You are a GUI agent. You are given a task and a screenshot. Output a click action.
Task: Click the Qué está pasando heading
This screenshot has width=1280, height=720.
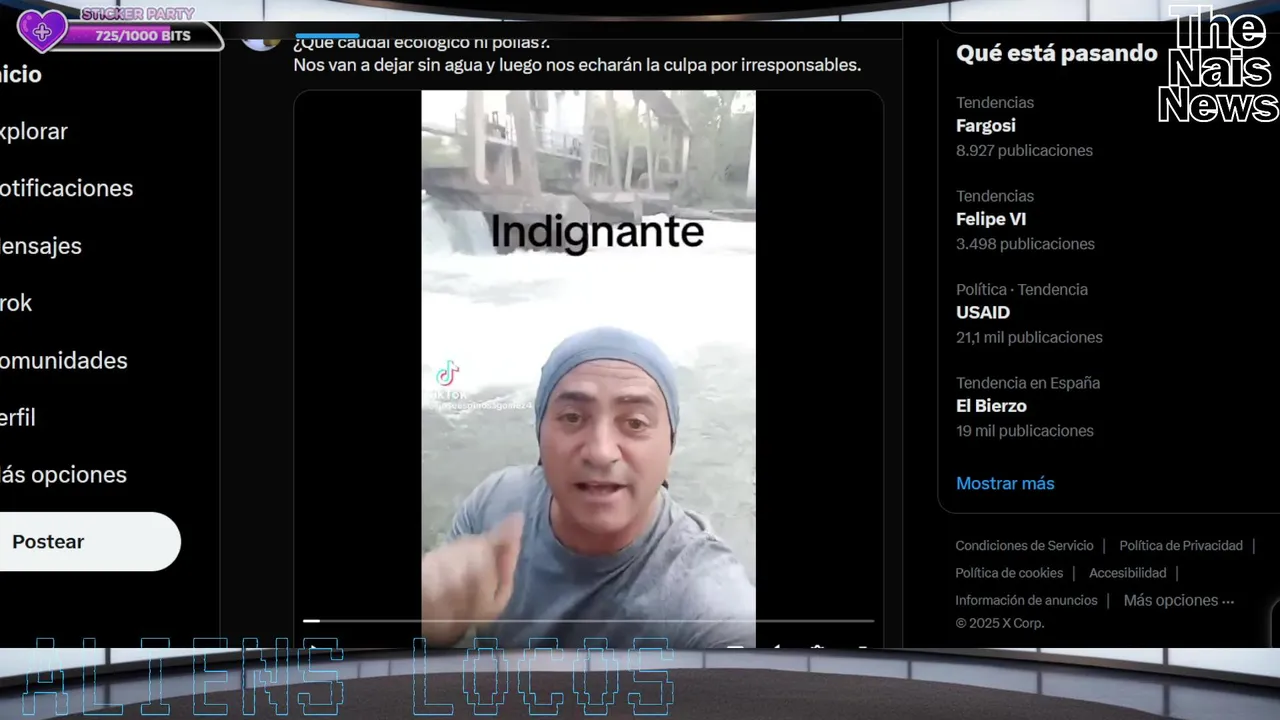1056,53
